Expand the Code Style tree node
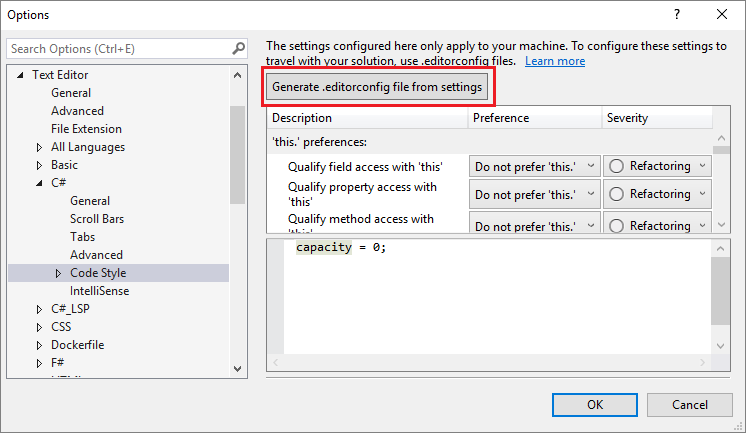The height and width of the screenshot is (433, 746). tap(58, 273)
